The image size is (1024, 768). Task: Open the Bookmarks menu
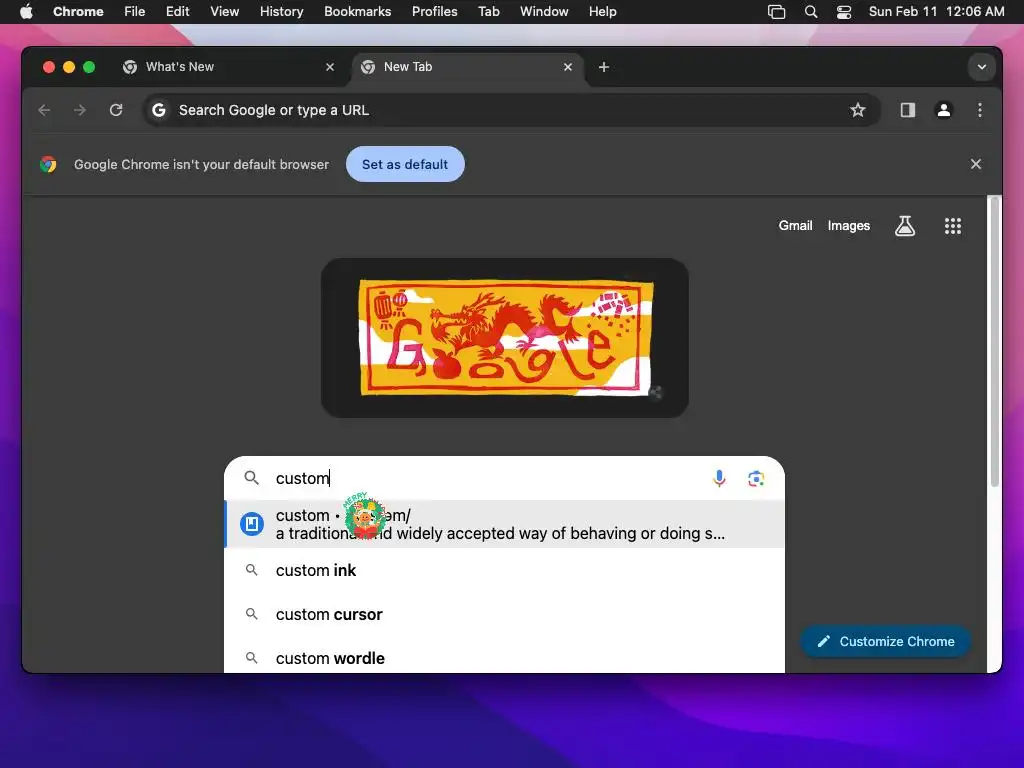pos(357,12)
